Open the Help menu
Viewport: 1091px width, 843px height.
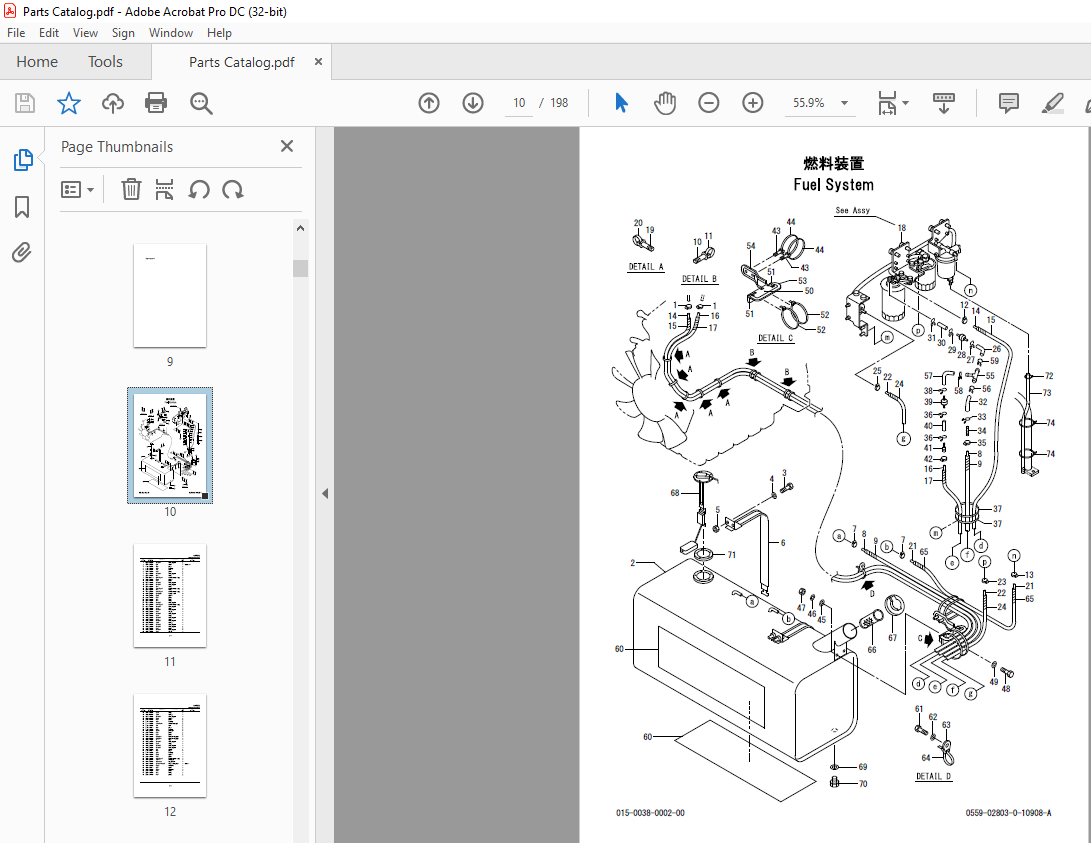click(x=219, y=33)
